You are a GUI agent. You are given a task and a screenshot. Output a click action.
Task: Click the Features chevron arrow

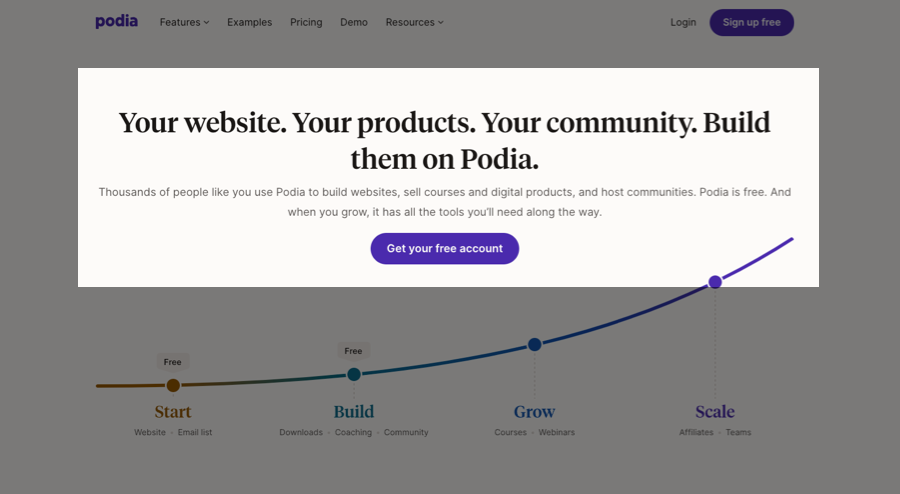[x=206, y=22]
